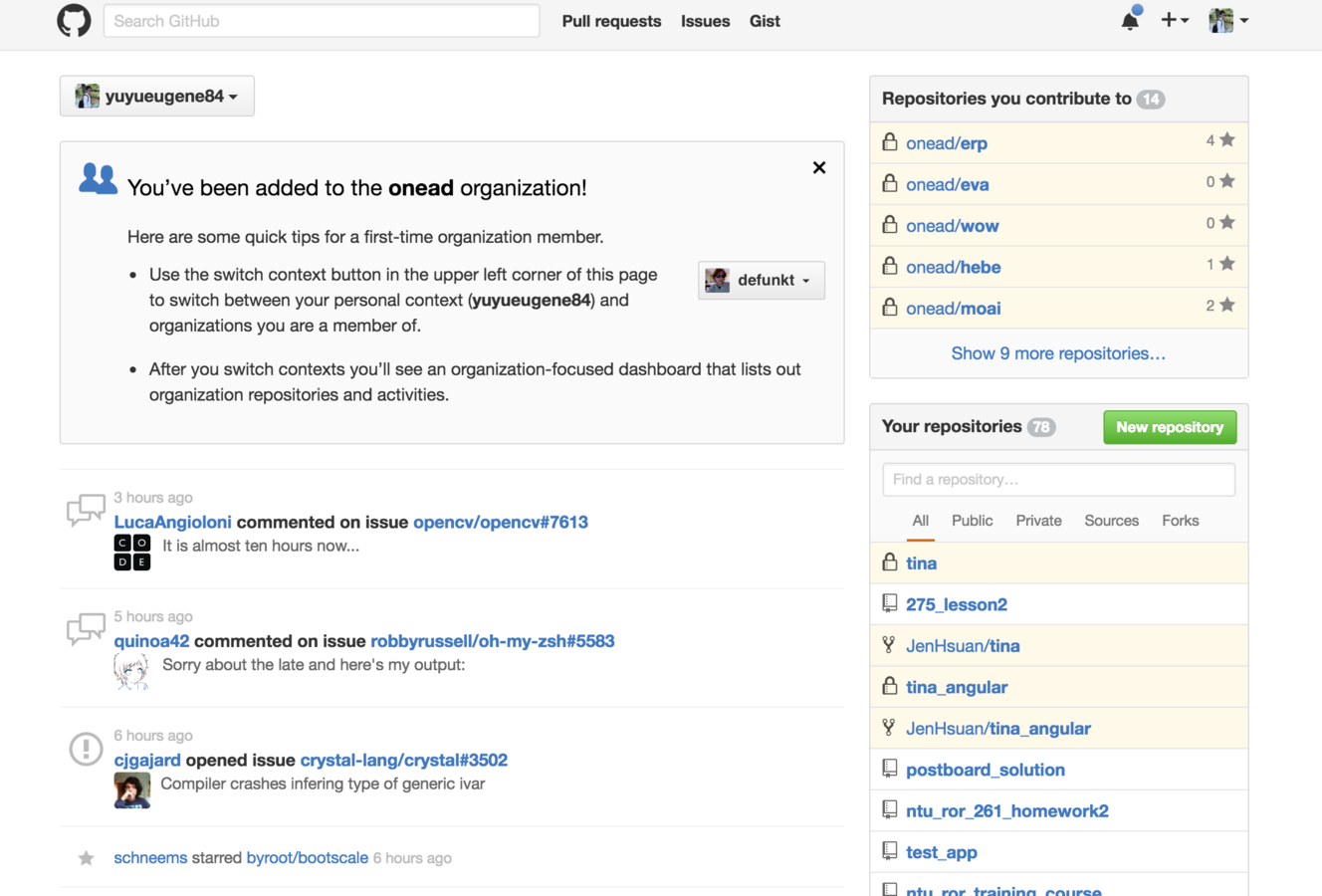Open the plus create-new menu
Viewport: 1322px width, 896px height.
[x=1175, y=20]
